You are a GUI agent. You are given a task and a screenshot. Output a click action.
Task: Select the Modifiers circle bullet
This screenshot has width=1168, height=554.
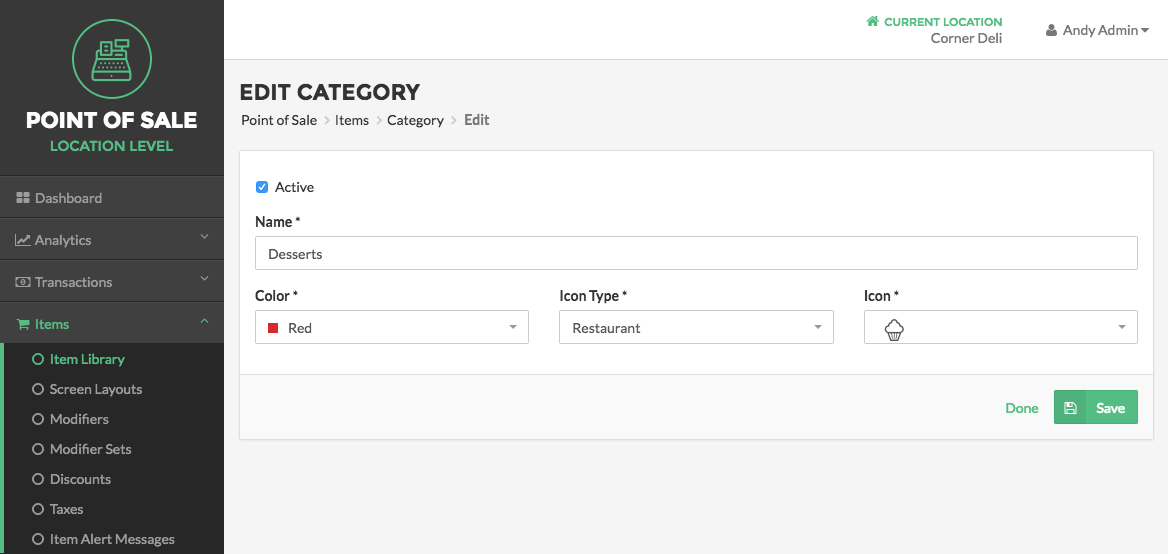coord(38,419)
